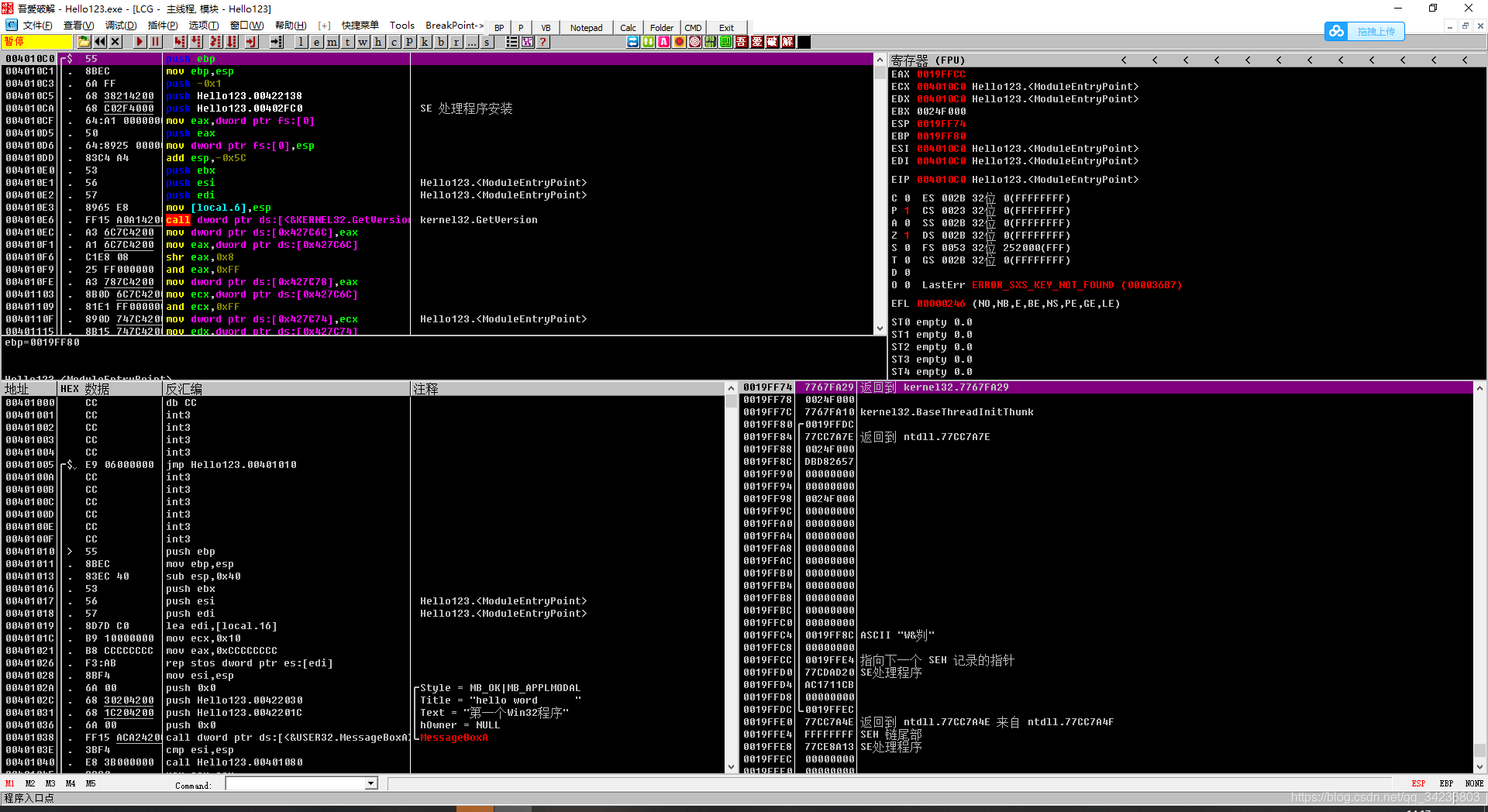Open the 插件(P) menu
Image resolution: width=1488 pixels, height=812 pixels.
[163, 26]
